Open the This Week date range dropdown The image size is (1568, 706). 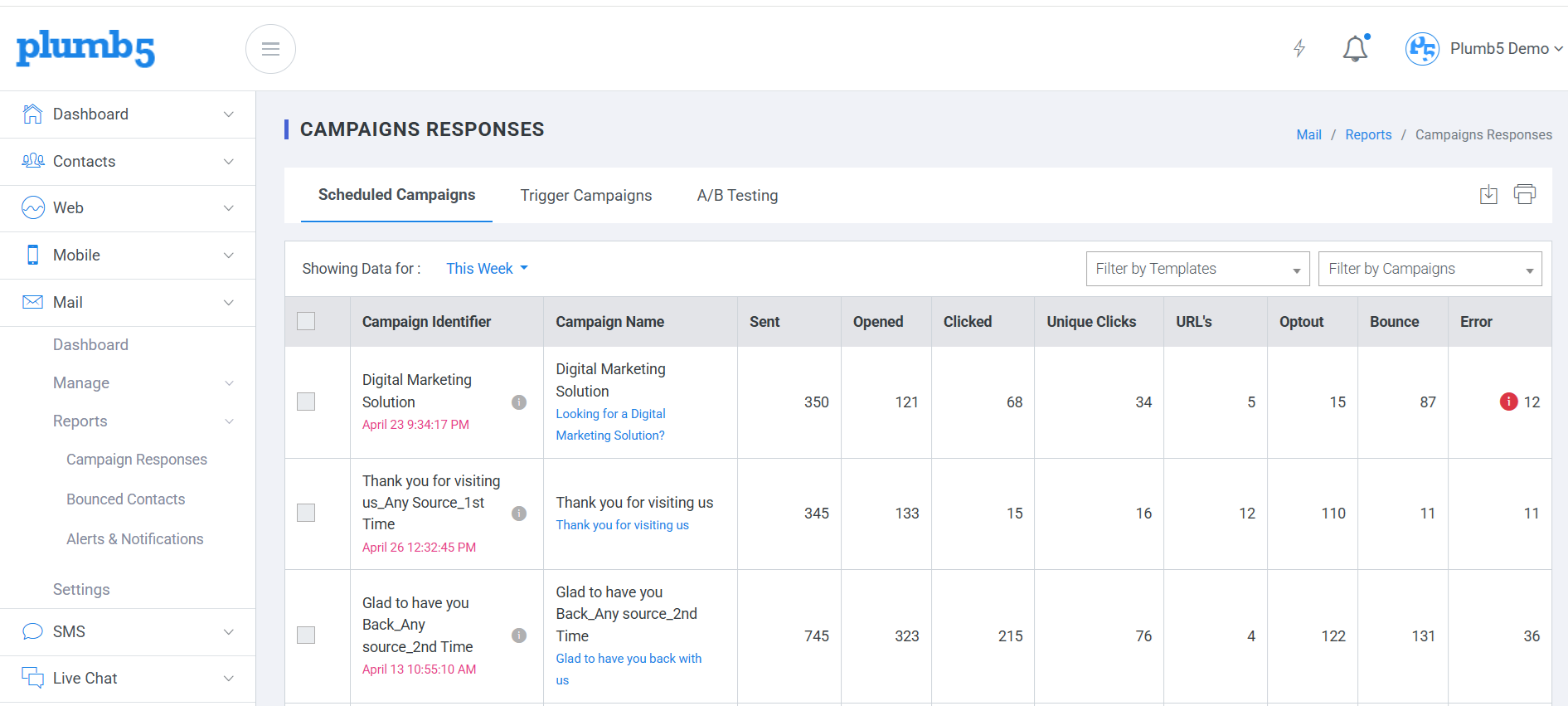pyautogui.click(x=487, y=269)
